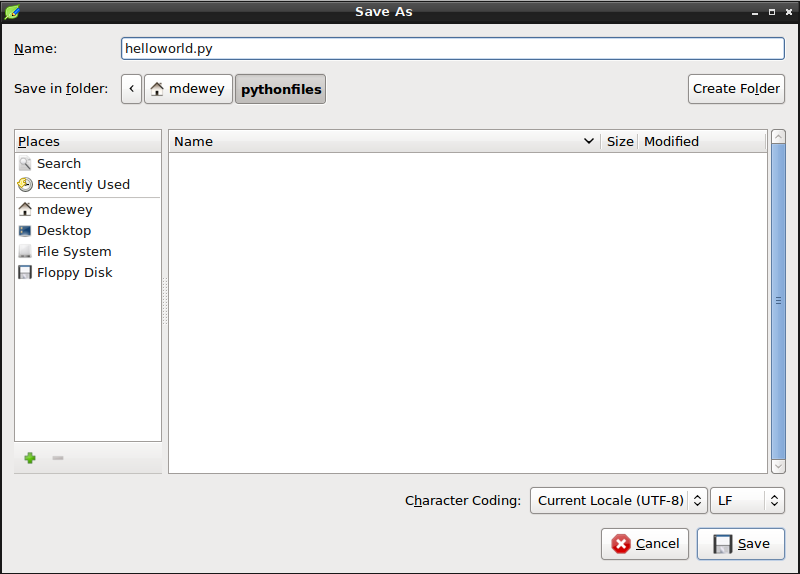Sort files by Modified column
The height and width of the screenshot is (574, 800).
(x=703, y=141)
